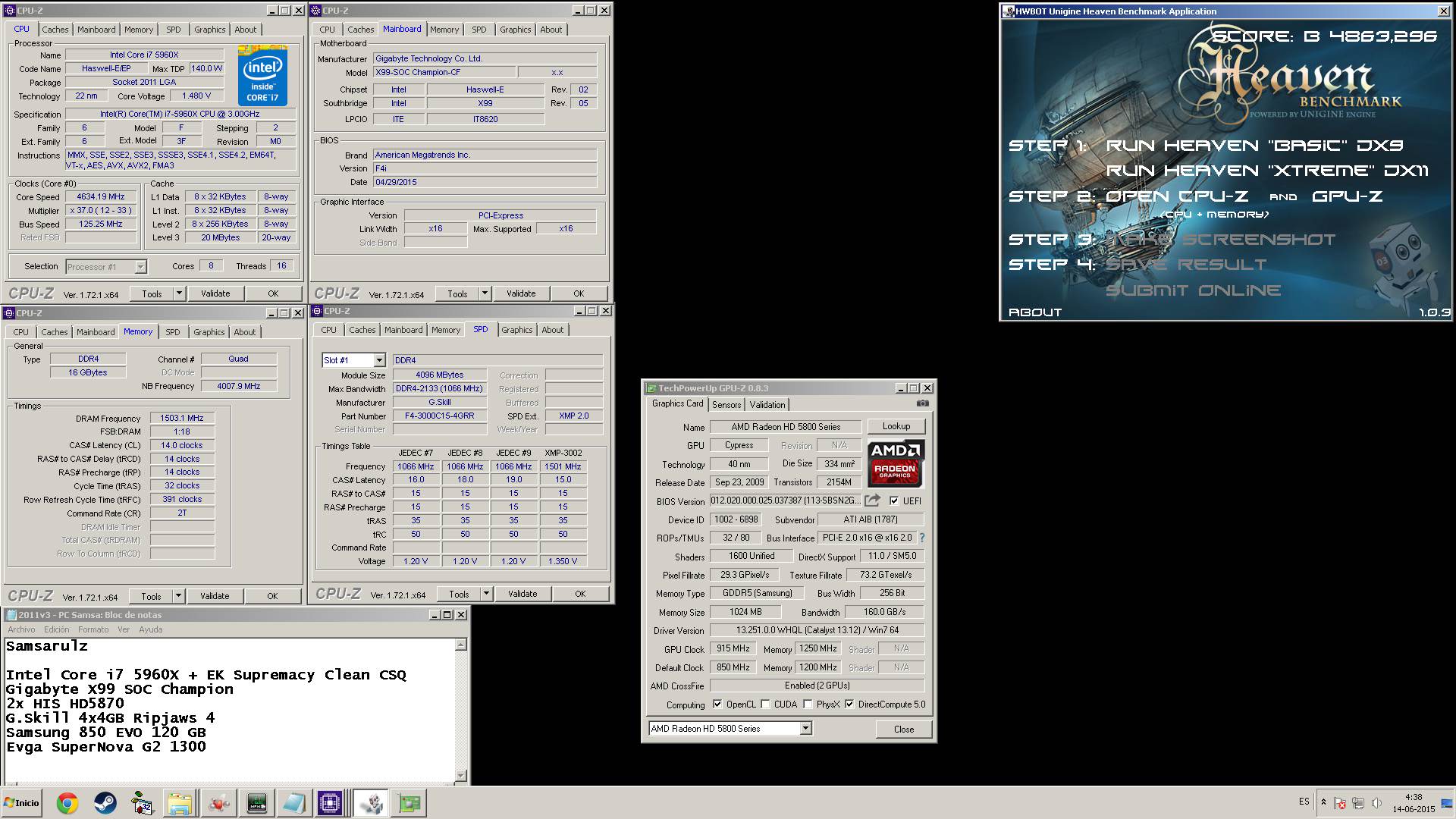The image size is (1456, 819).
Task: Click the red molecule taskbar icon
Action: (219, 803)
